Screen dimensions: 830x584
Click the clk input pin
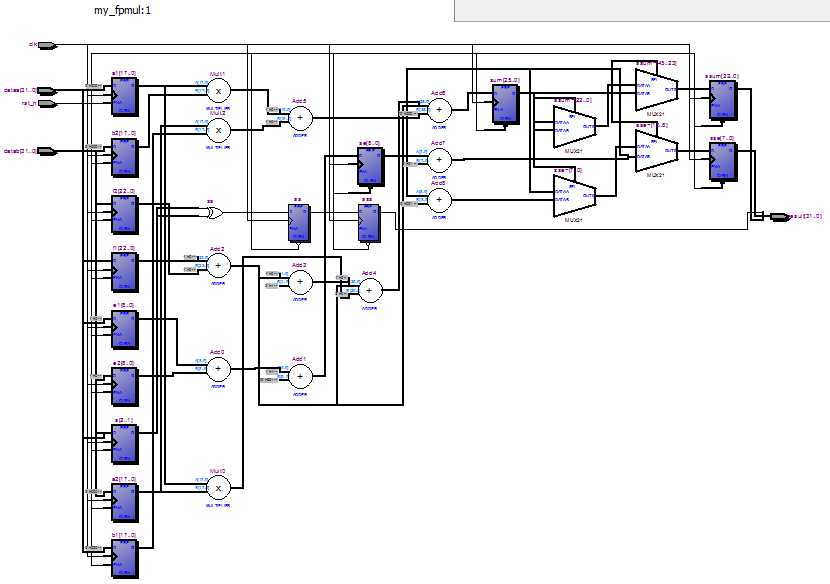pyautogui.click(x=47, y=45)
